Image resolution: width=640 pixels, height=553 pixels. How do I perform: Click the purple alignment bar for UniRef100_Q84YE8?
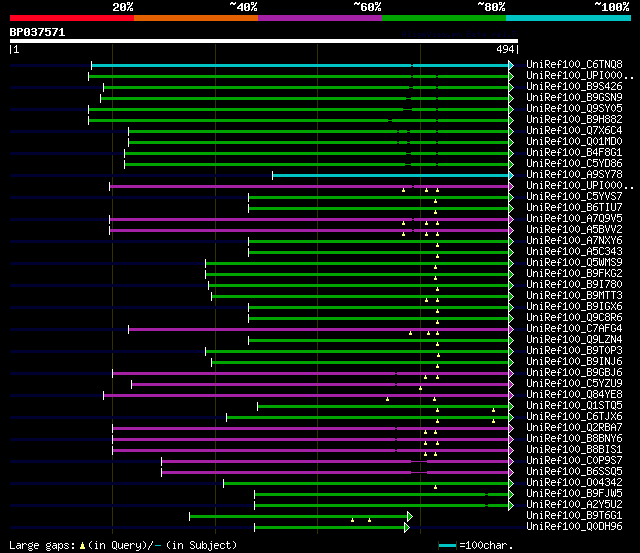306,395
